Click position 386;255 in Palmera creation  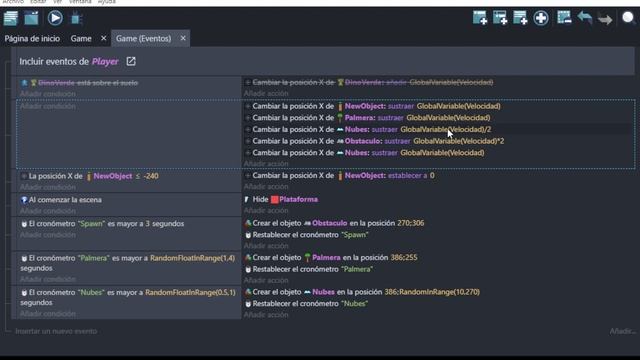coord(404,258)
